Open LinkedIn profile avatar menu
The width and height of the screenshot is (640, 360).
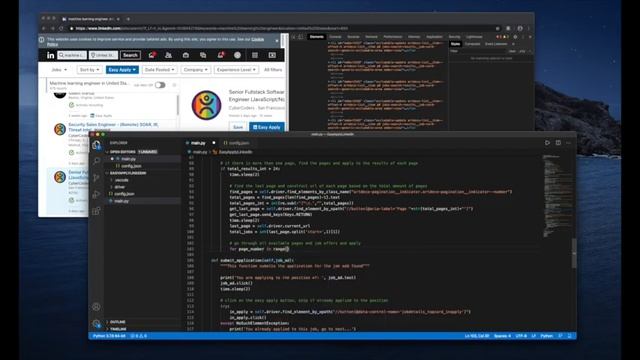237,55
